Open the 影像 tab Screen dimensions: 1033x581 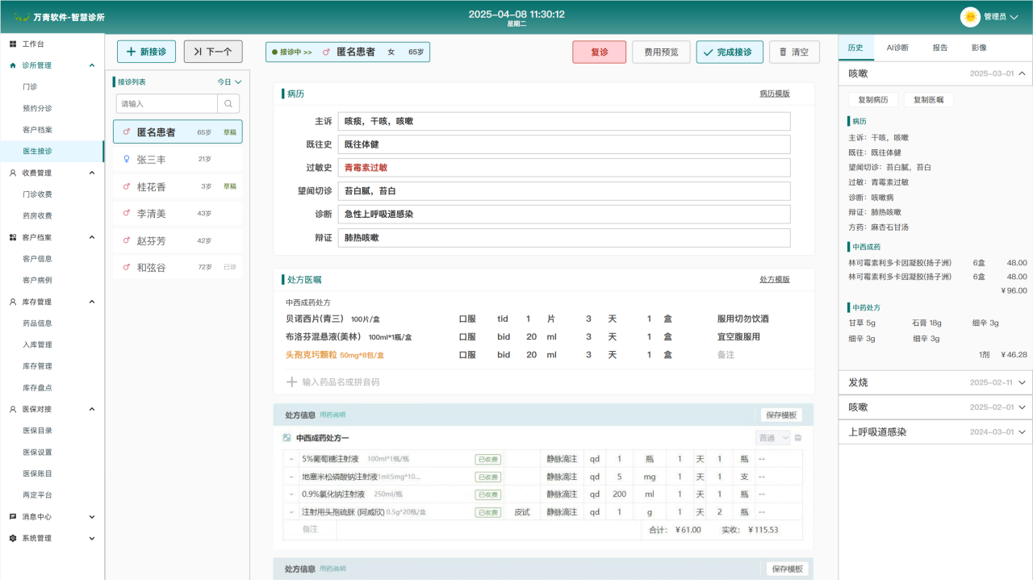point(978,48)
